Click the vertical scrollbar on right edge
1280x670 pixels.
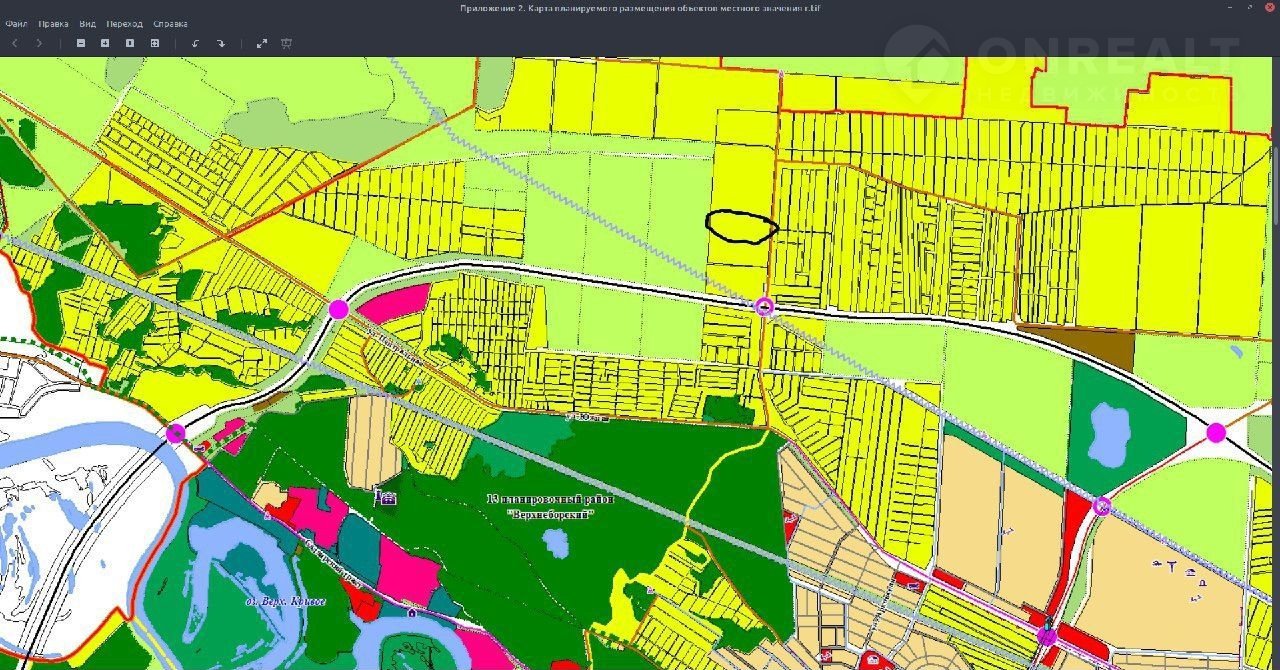[x=1275, y=185]
